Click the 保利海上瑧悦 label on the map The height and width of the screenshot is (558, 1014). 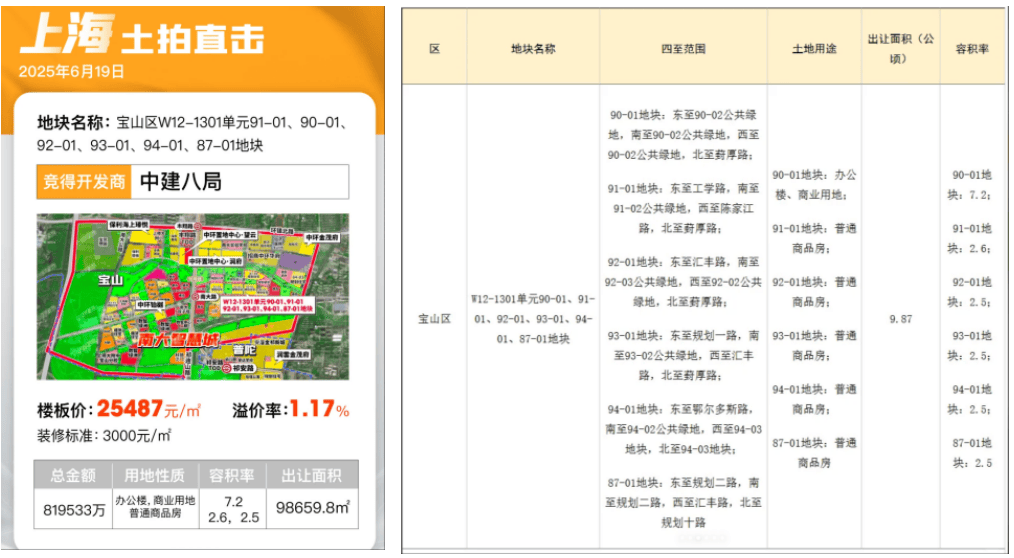tap(128, 224)
